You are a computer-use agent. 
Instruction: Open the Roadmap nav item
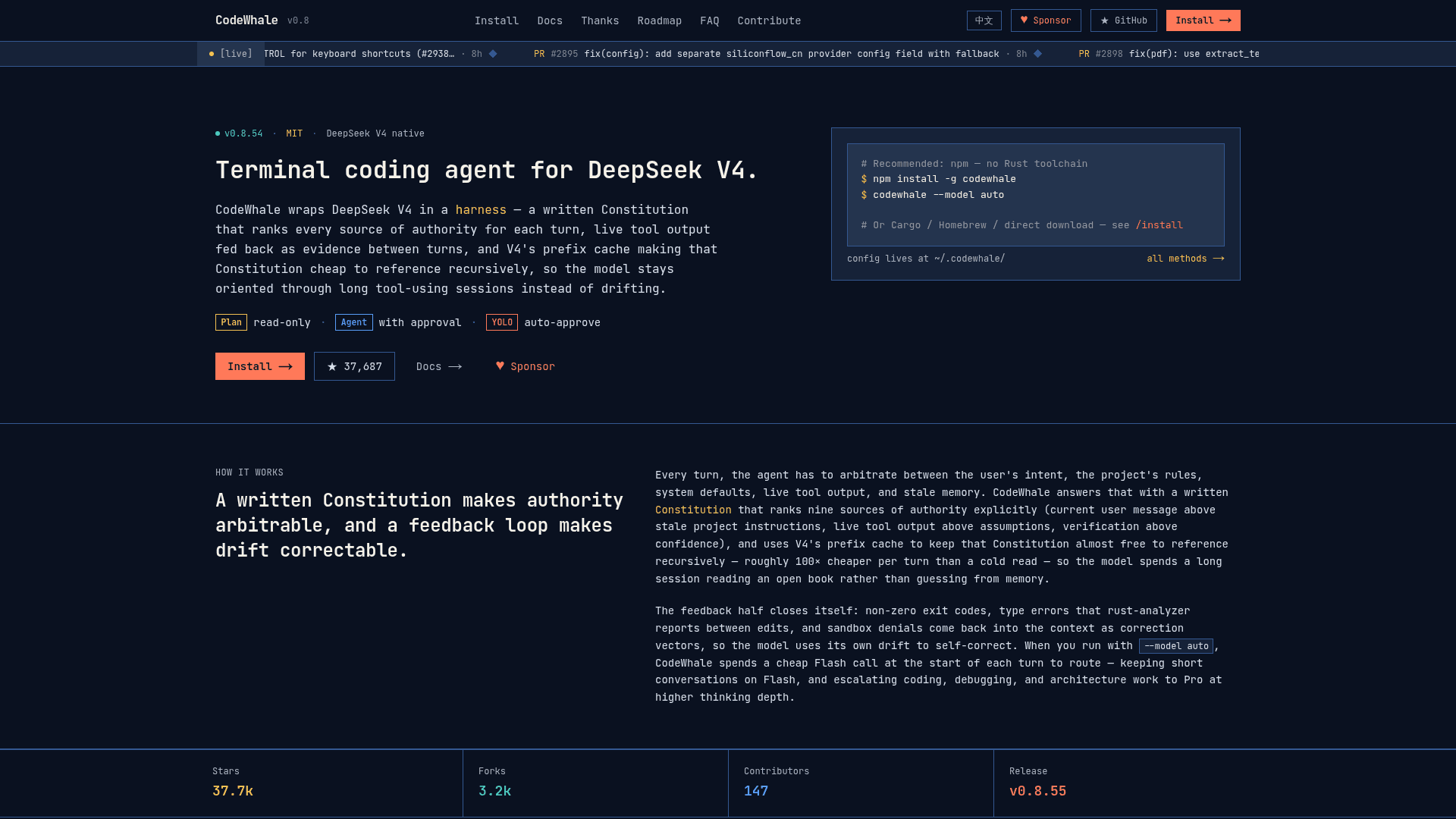659,20
